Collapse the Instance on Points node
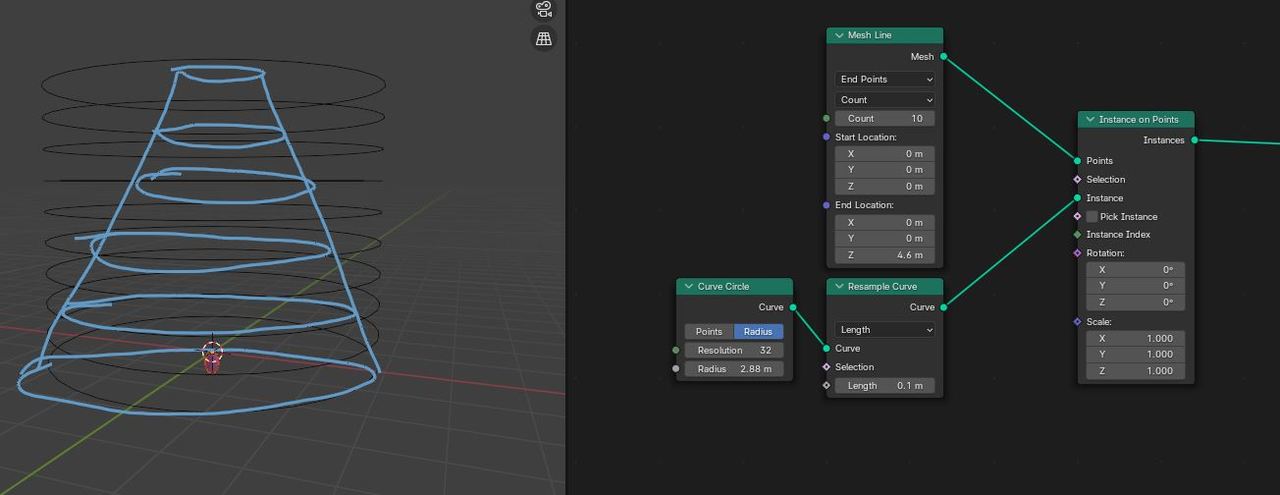This screenshot has height=495, width=1280. pos(1089,119)
